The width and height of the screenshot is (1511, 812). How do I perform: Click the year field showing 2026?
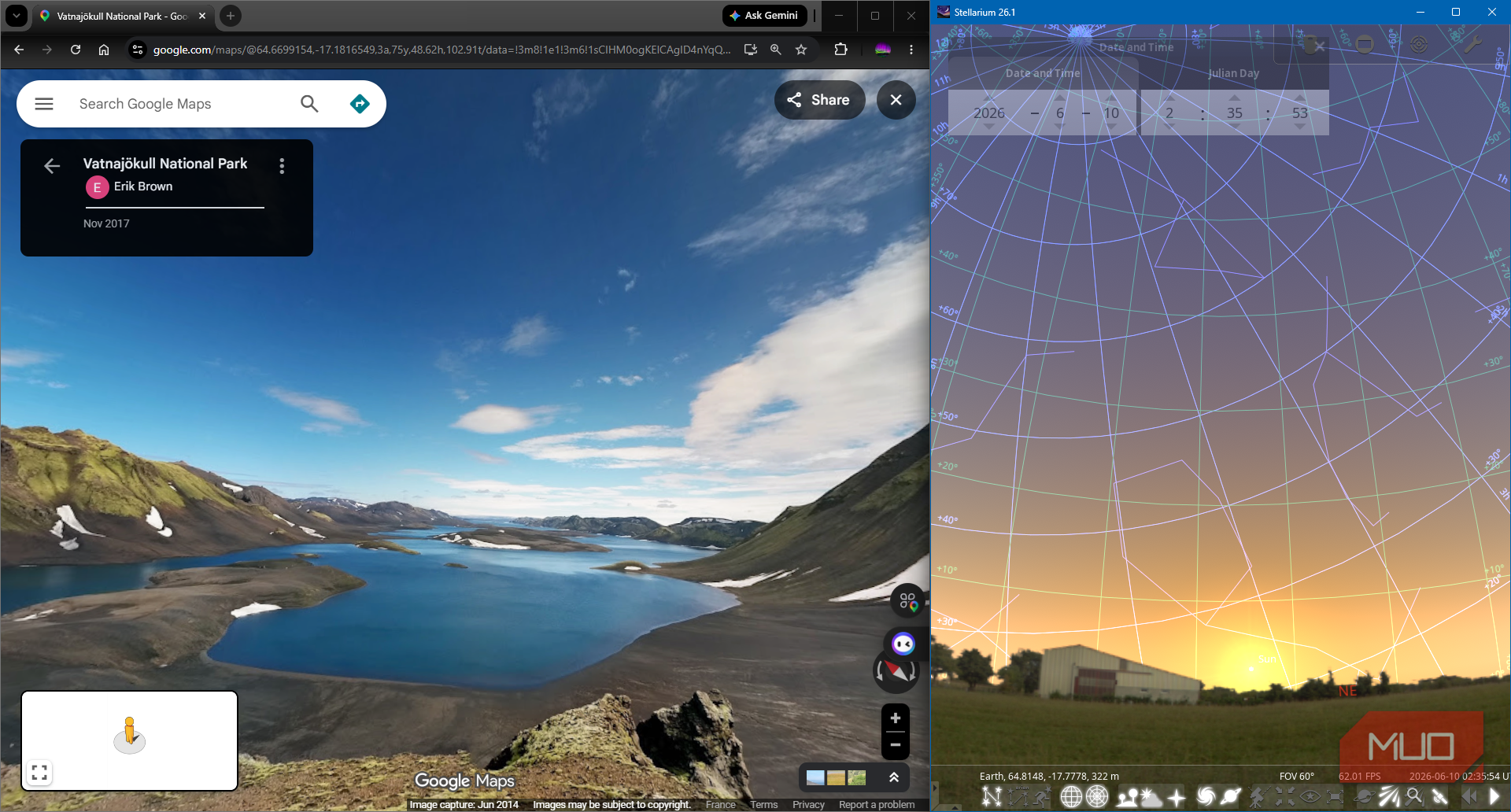point(988,113)
